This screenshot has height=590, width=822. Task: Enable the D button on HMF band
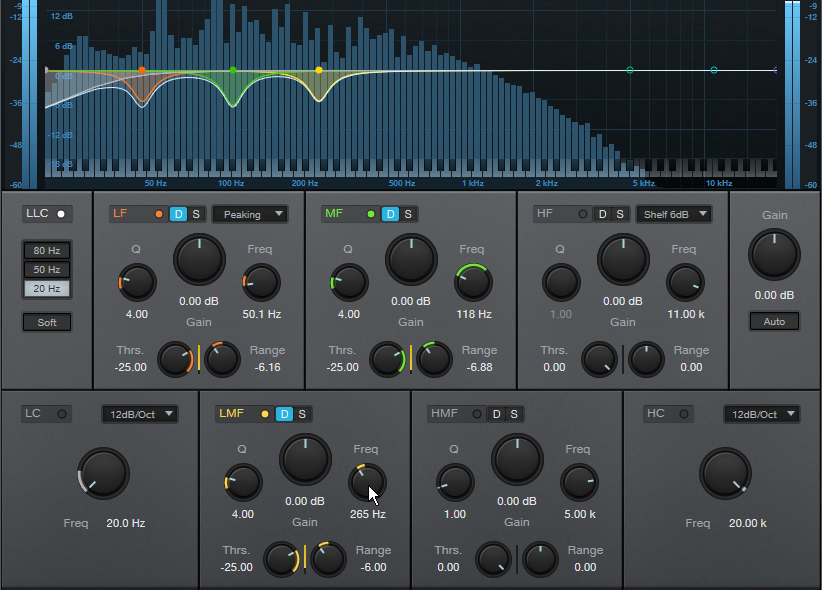coord(496,414)
